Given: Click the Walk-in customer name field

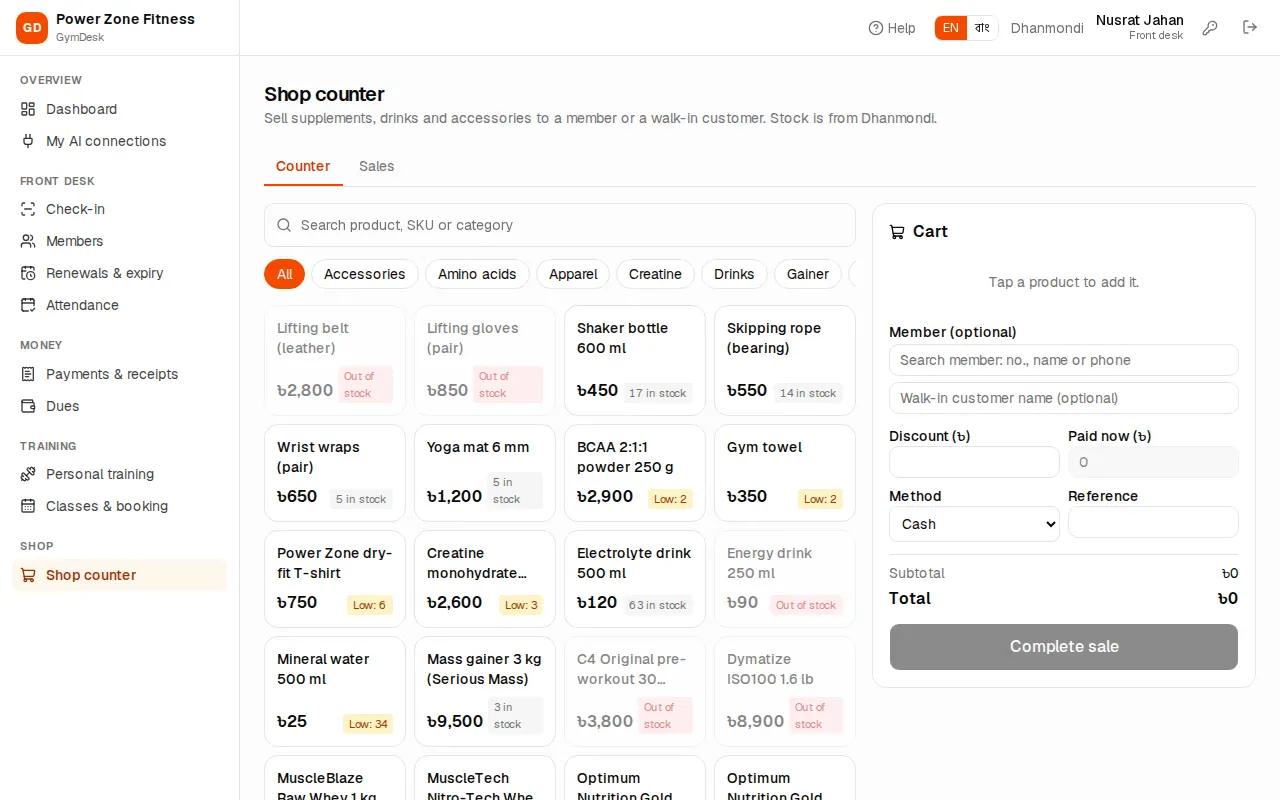Looking at the screenshot, I should [1064, 398].
